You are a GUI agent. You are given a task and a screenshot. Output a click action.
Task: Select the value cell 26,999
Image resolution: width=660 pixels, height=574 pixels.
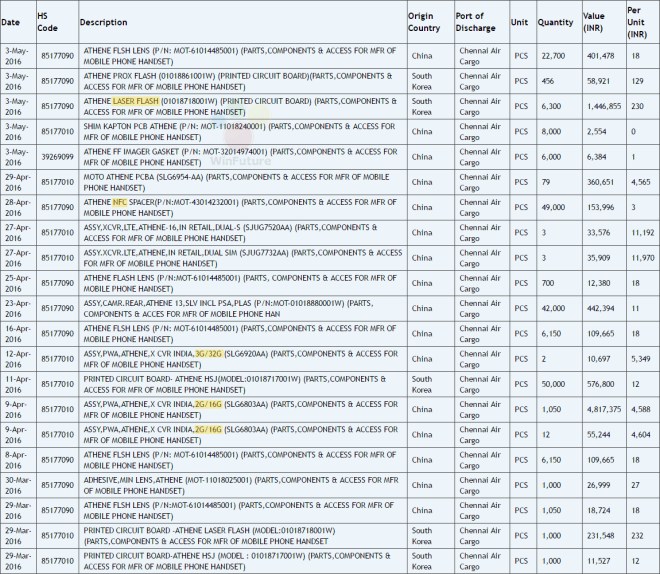(x=599, y=485)
